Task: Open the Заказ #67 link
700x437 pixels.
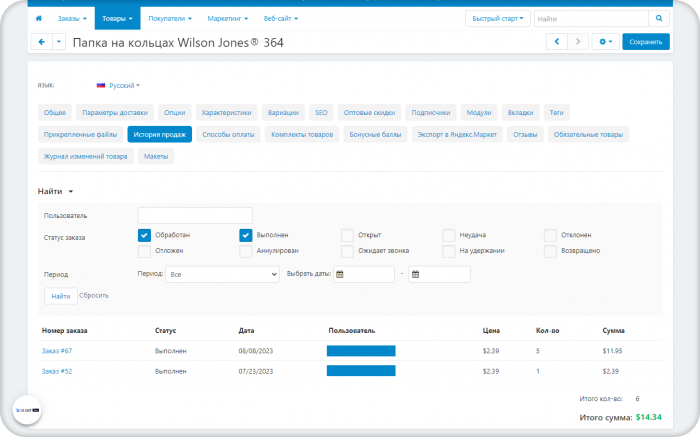Action: pyautogui.click(x=57, y=351)
